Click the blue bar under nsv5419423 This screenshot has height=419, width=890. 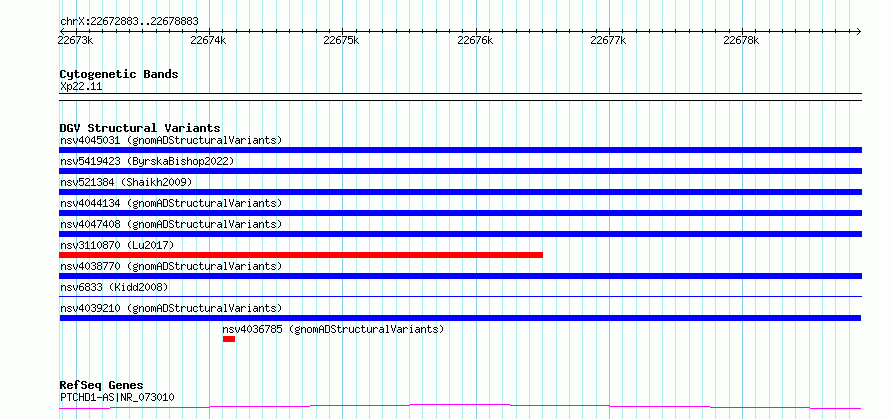coord(460,171)
